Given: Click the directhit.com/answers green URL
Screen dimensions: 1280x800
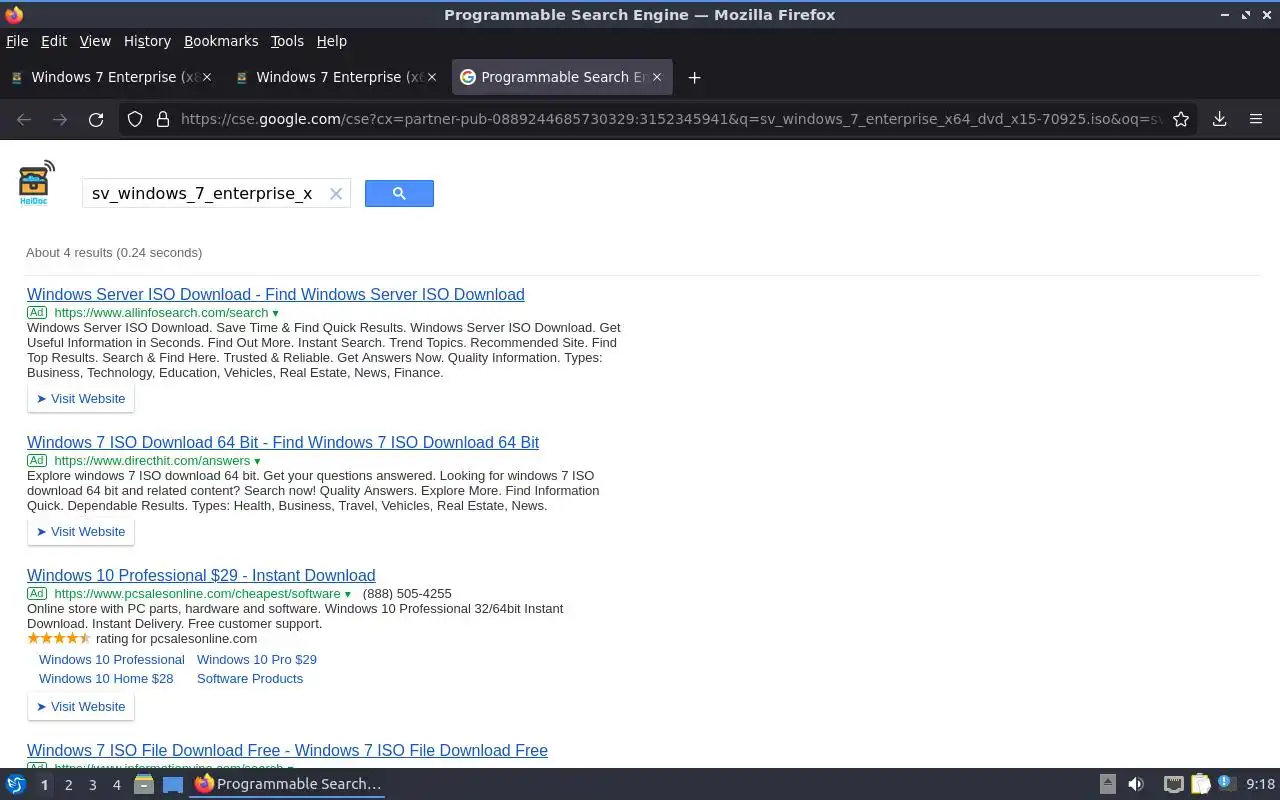Looking at the screenshot, I should [x=152, y=461].
